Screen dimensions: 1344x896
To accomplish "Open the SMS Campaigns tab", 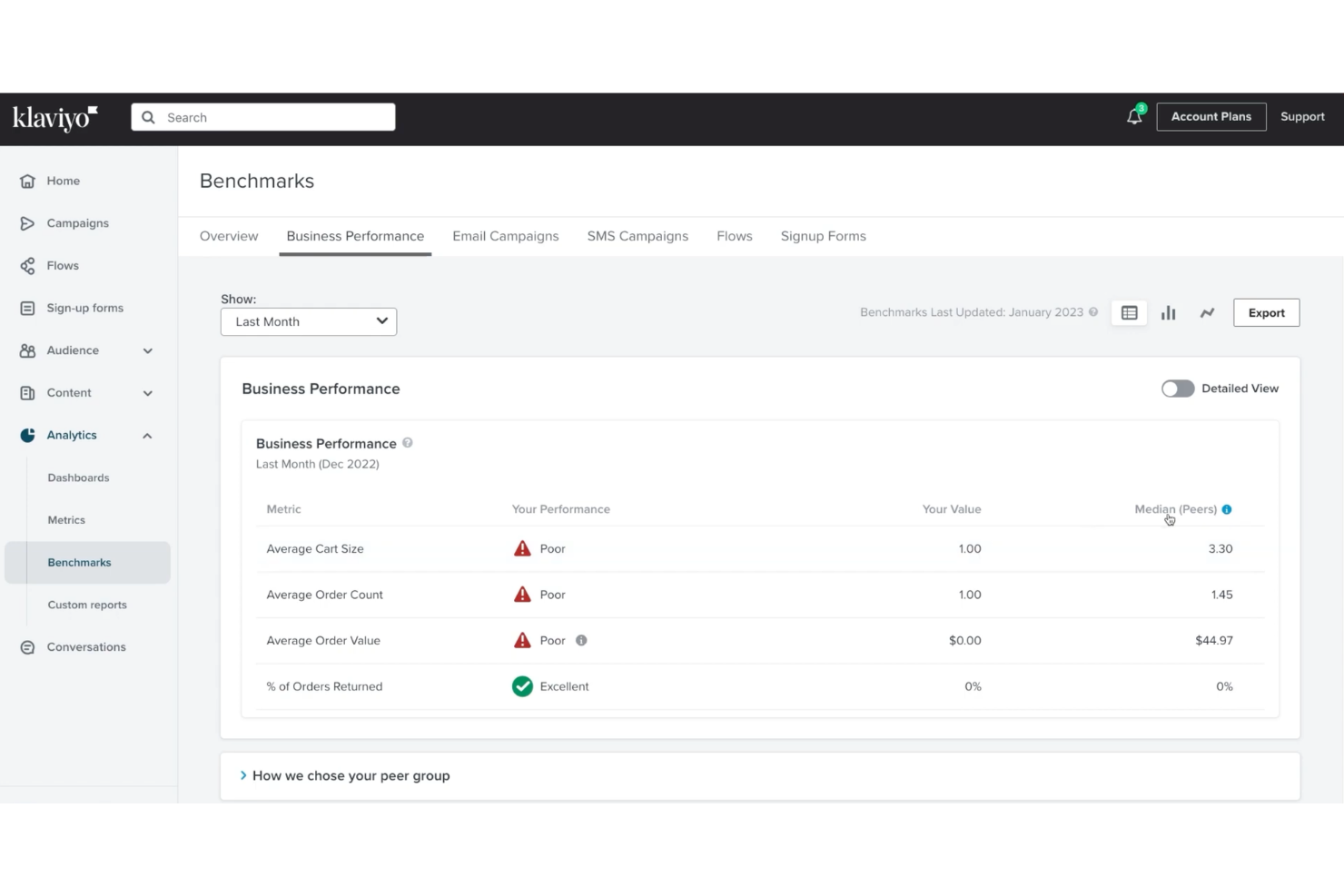I will [x=637, y=236].
